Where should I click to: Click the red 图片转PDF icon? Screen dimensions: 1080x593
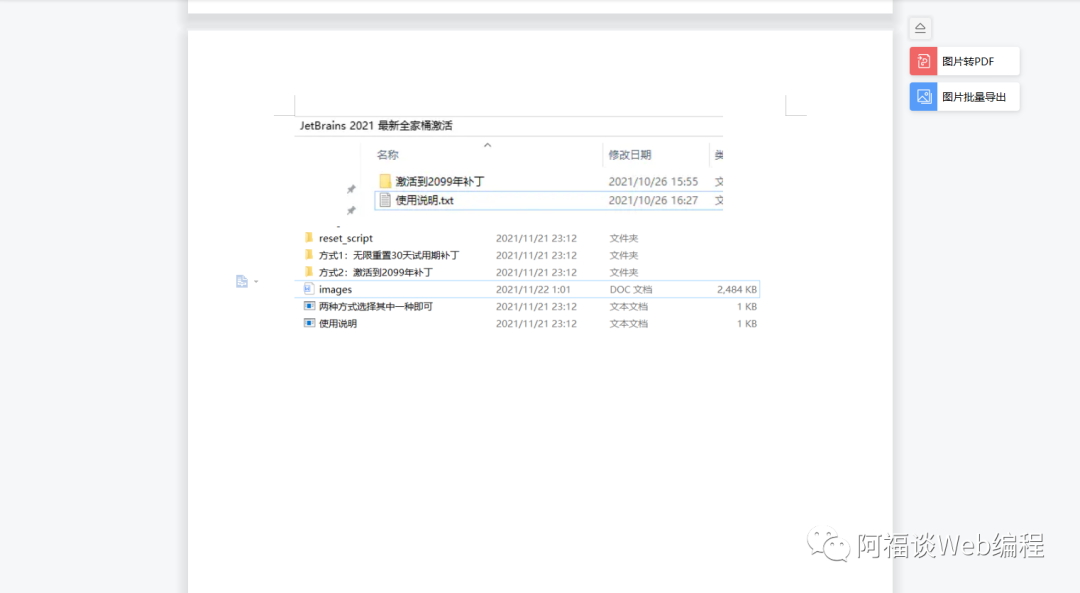point(924,61)
